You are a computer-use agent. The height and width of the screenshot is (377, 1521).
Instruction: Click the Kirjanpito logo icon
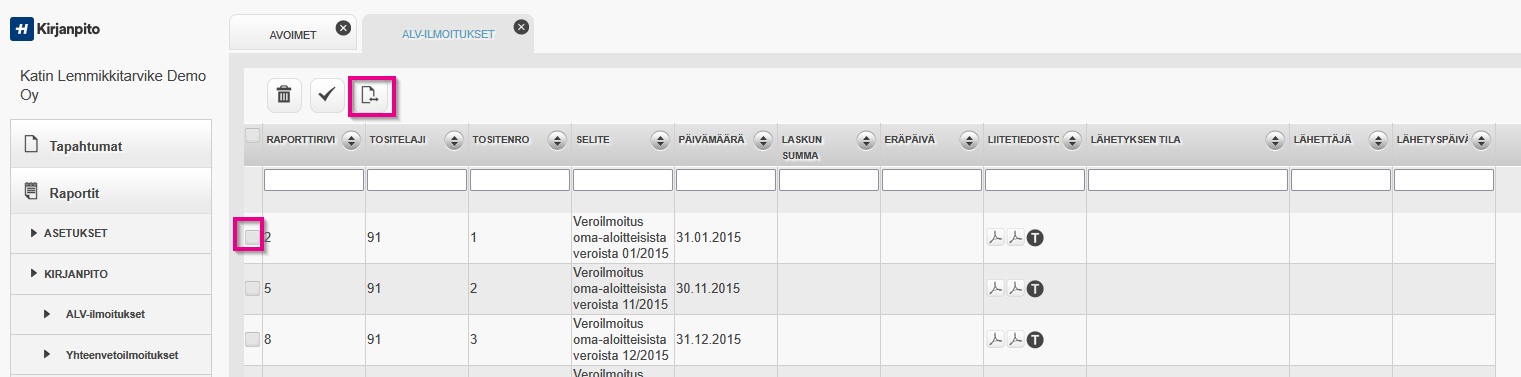click(x=21, y=29)
